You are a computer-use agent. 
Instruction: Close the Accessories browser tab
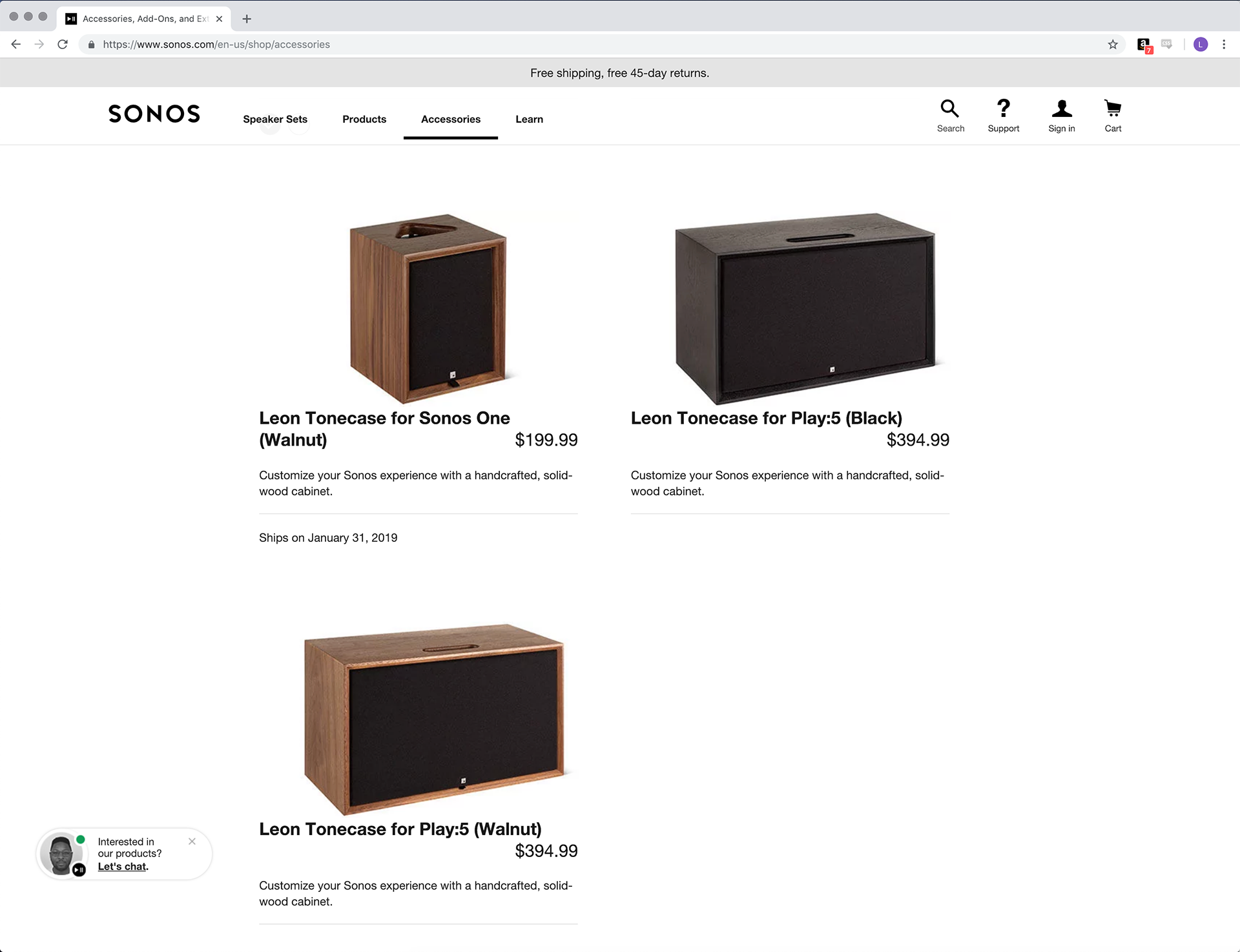pos(219,19)
